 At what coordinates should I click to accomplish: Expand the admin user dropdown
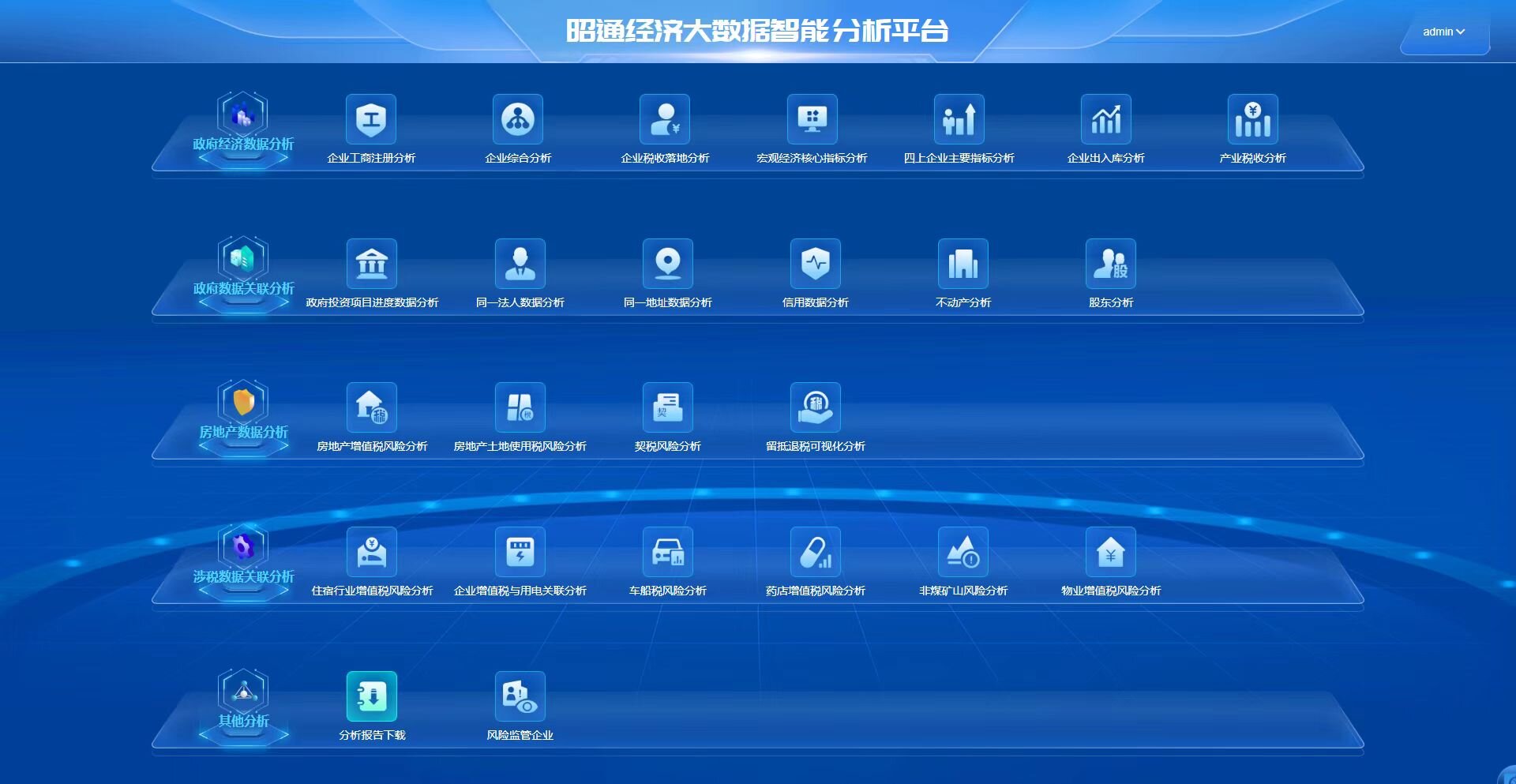1444,32
